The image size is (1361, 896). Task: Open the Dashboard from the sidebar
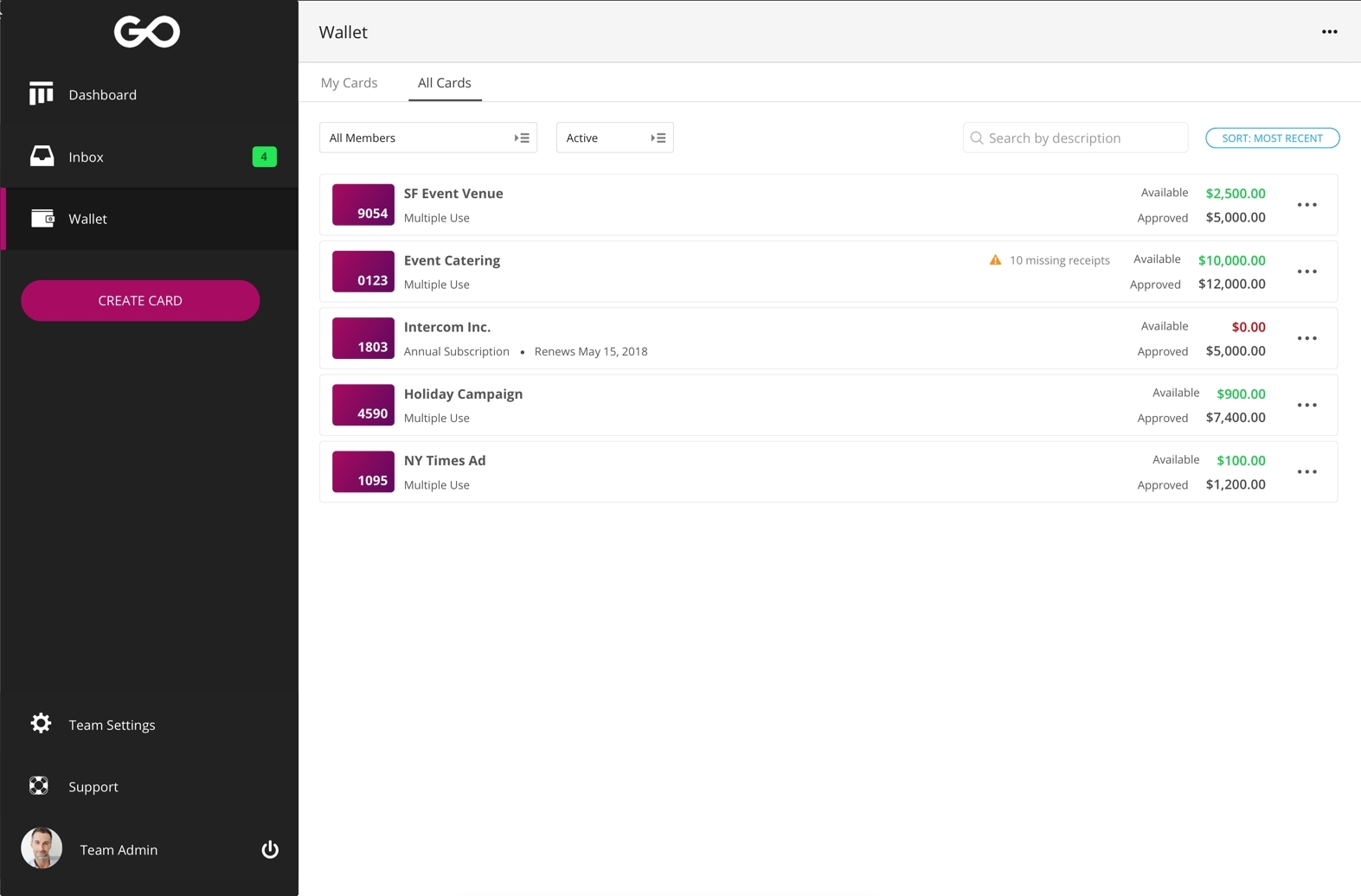(102, 95)
